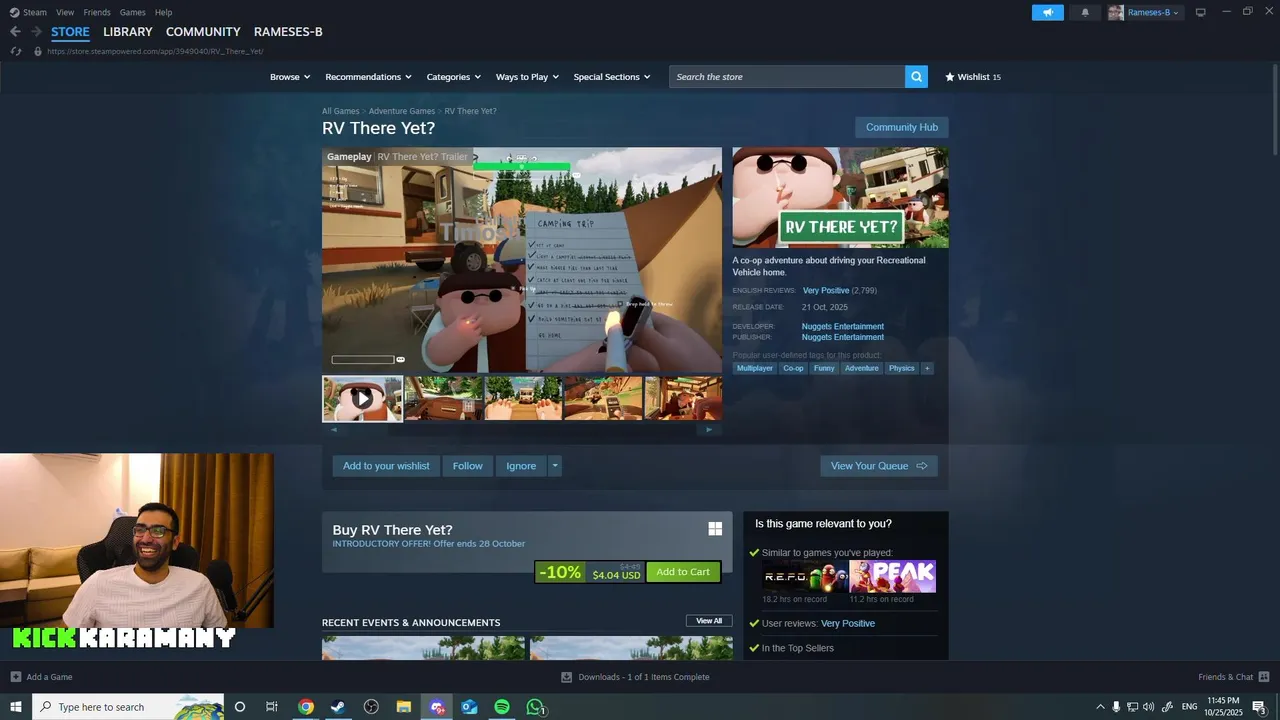Select the third screenshot thumbnail
This screenshot has width=1280, height=720.
click(523, 398)
